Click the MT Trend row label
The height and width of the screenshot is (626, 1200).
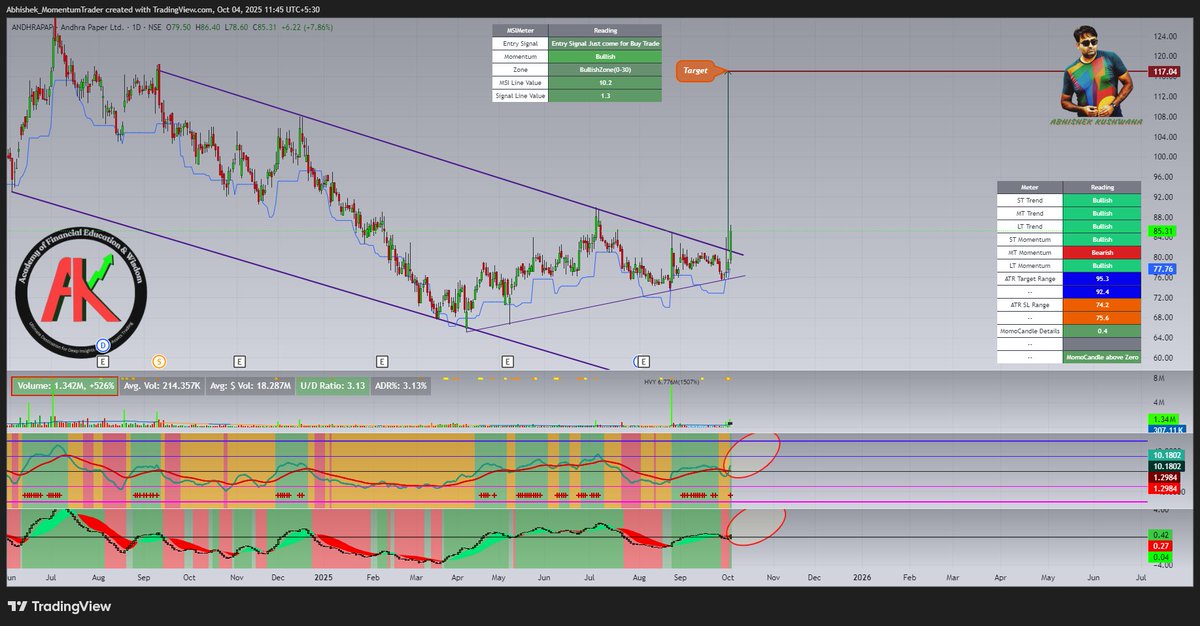[x=1029, y=213]
